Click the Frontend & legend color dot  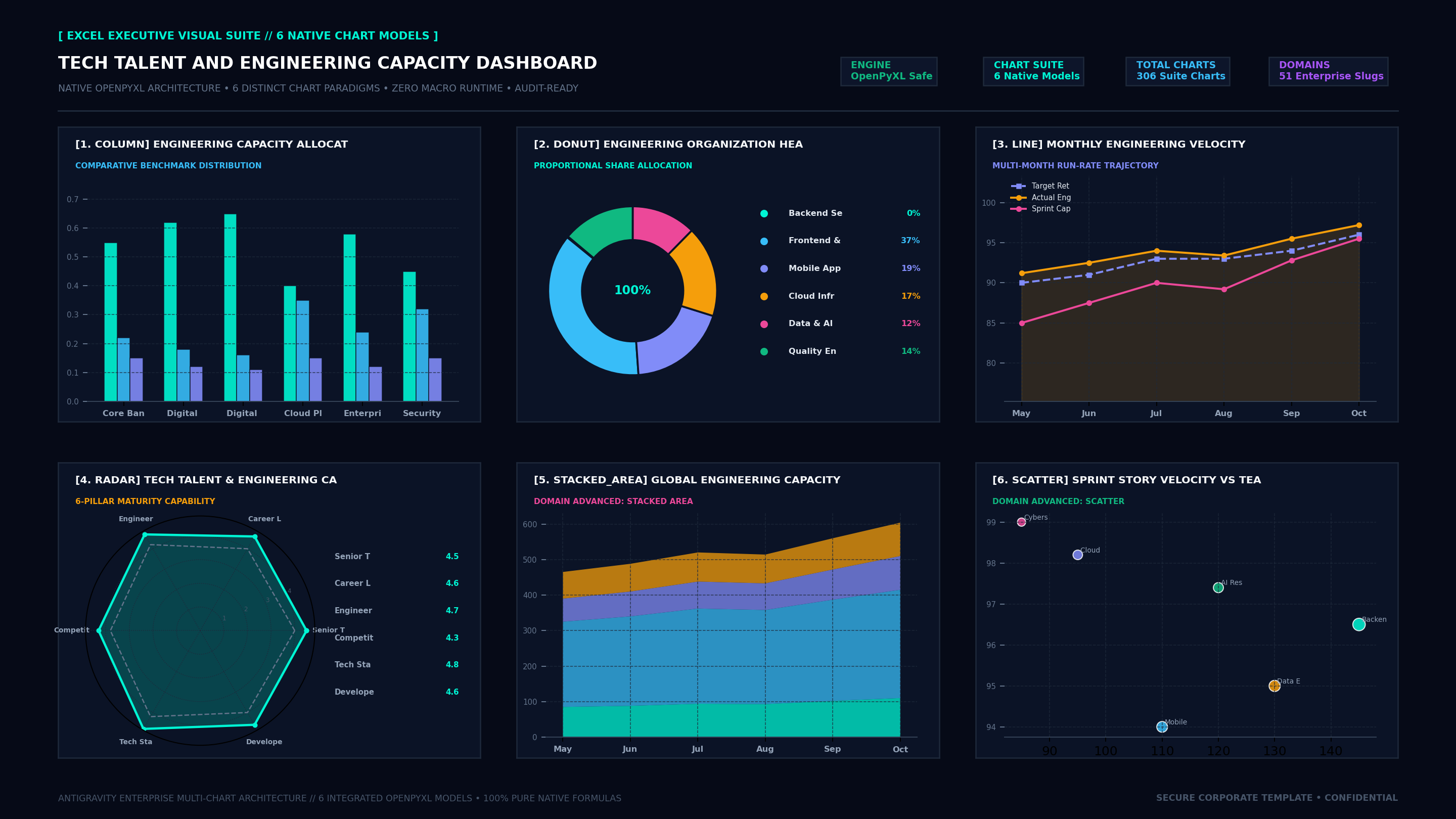point(764,241)
